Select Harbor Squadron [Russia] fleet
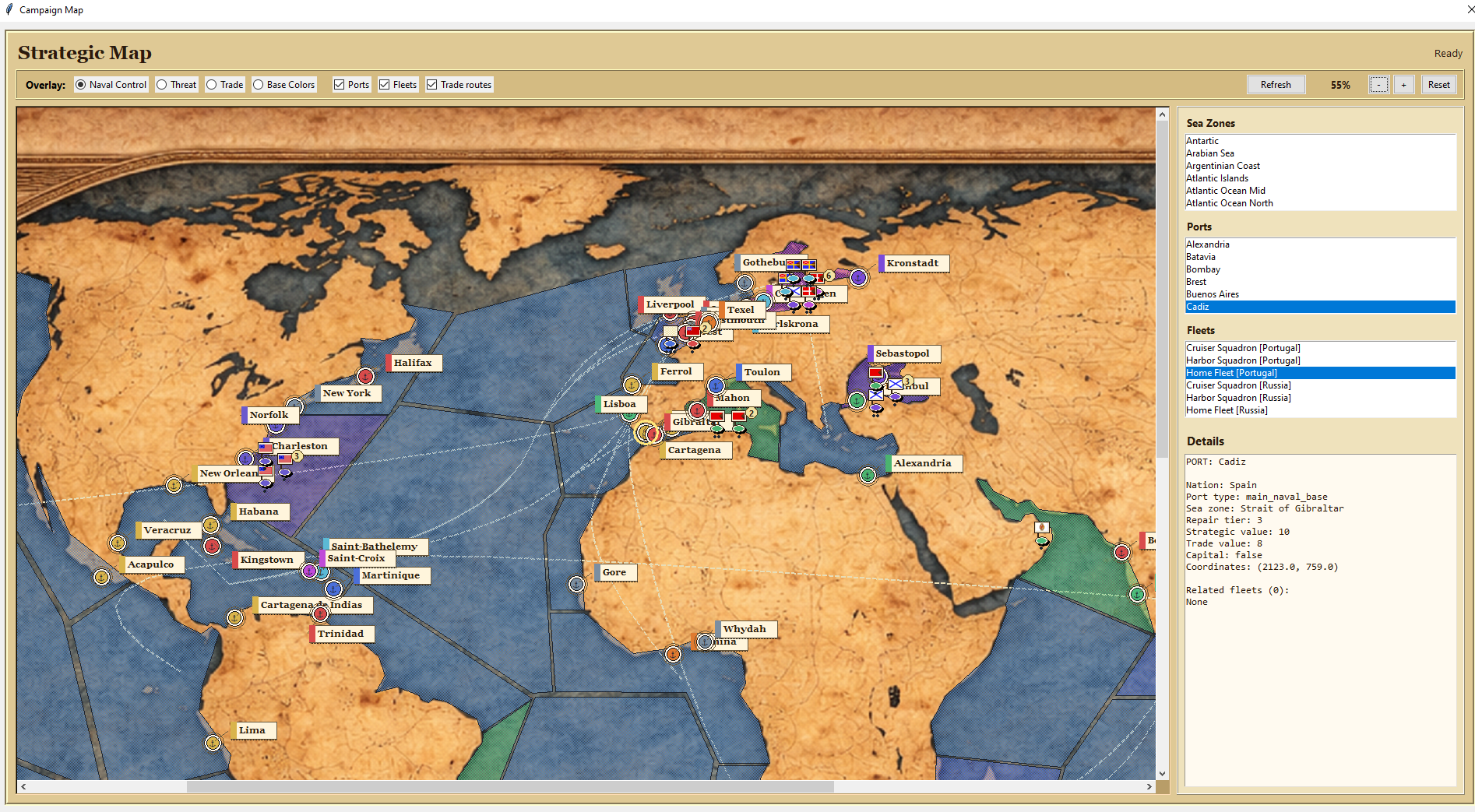1475x812 pixels. (1320, 398)
